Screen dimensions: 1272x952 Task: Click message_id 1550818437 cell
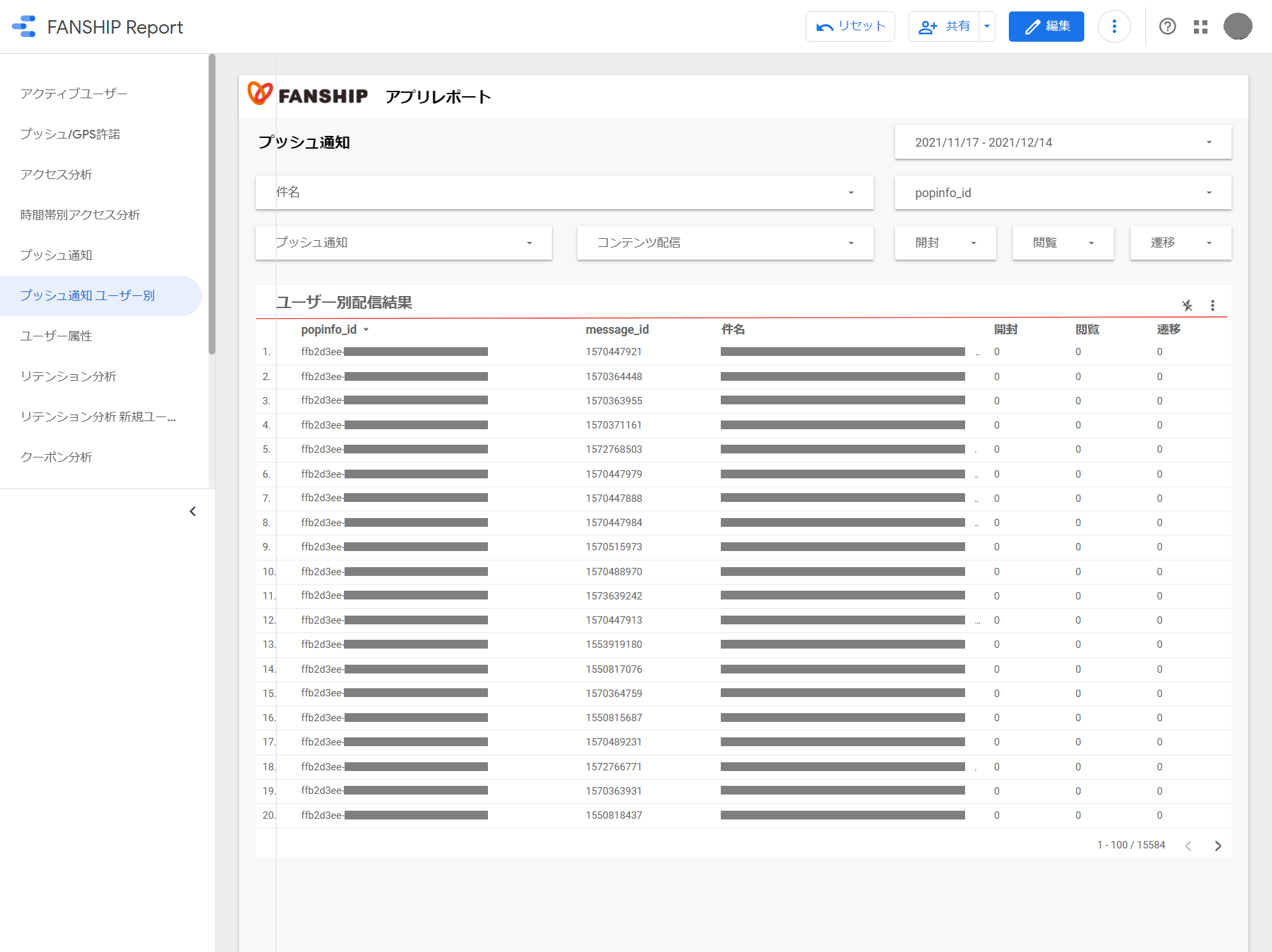[614, 815]
